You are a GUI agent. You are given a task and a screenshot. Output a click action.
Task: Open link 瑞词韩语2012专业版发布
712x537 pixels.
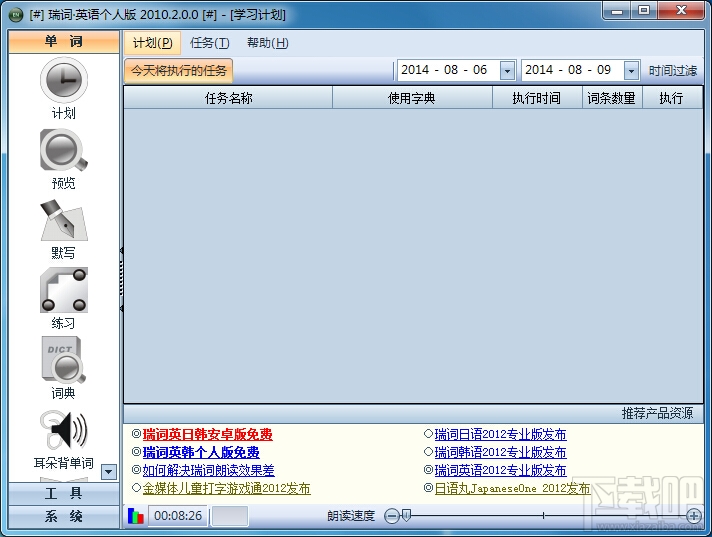tap(500, 453)
